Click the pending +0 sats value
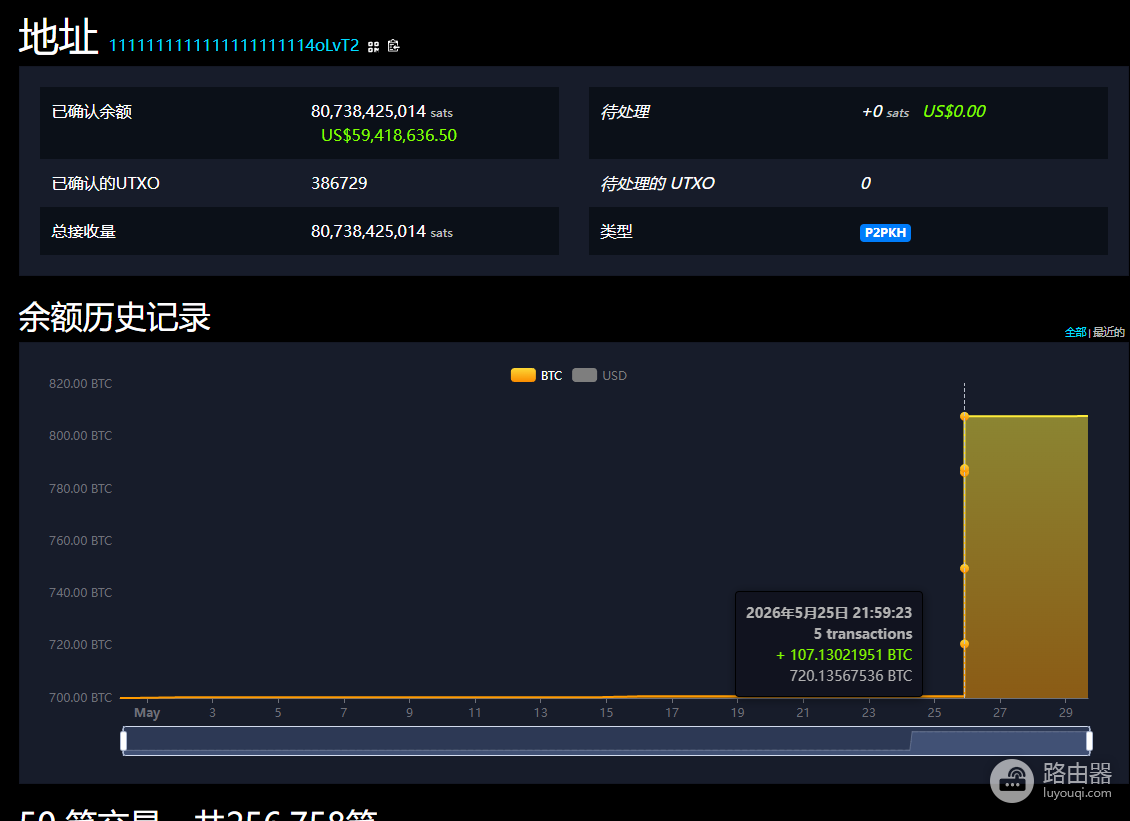Screen dimensions: 1130x821 point(885,112)
